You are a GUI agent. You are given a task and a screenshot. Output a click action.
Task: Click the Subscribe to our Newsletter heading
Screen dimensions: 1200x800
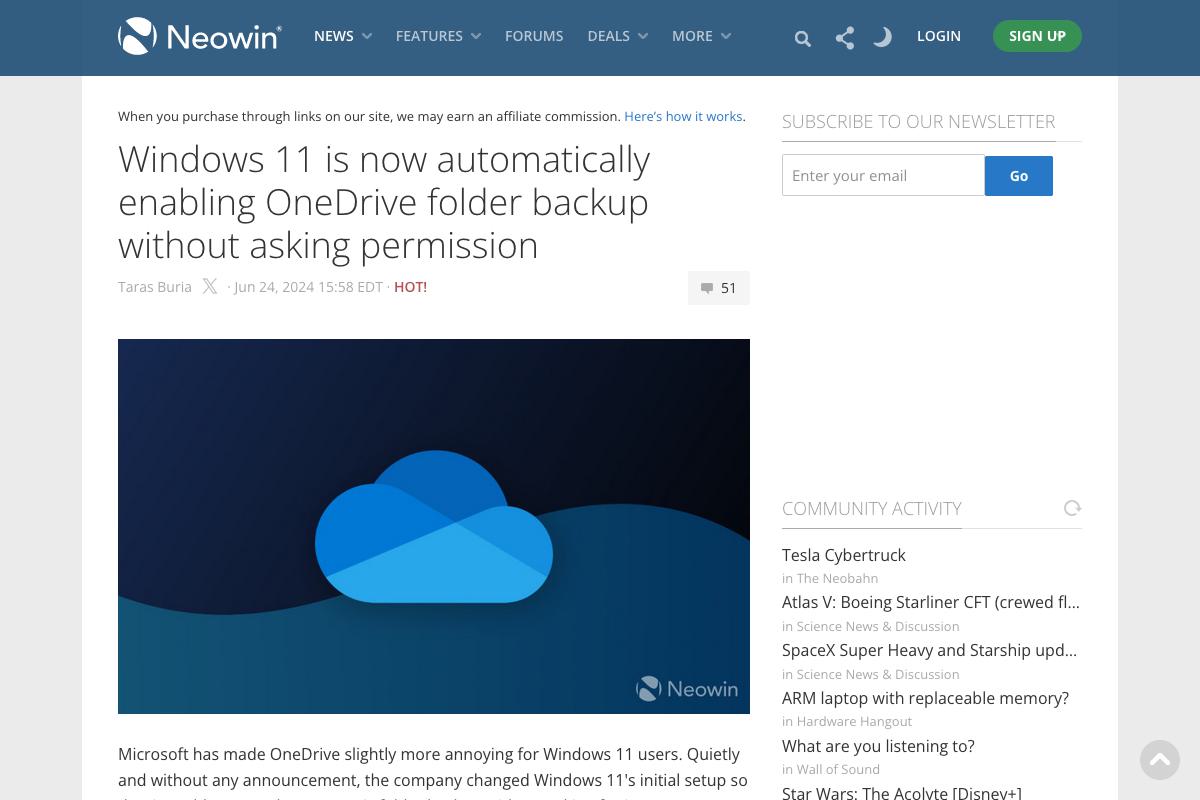tap(918, 121)
